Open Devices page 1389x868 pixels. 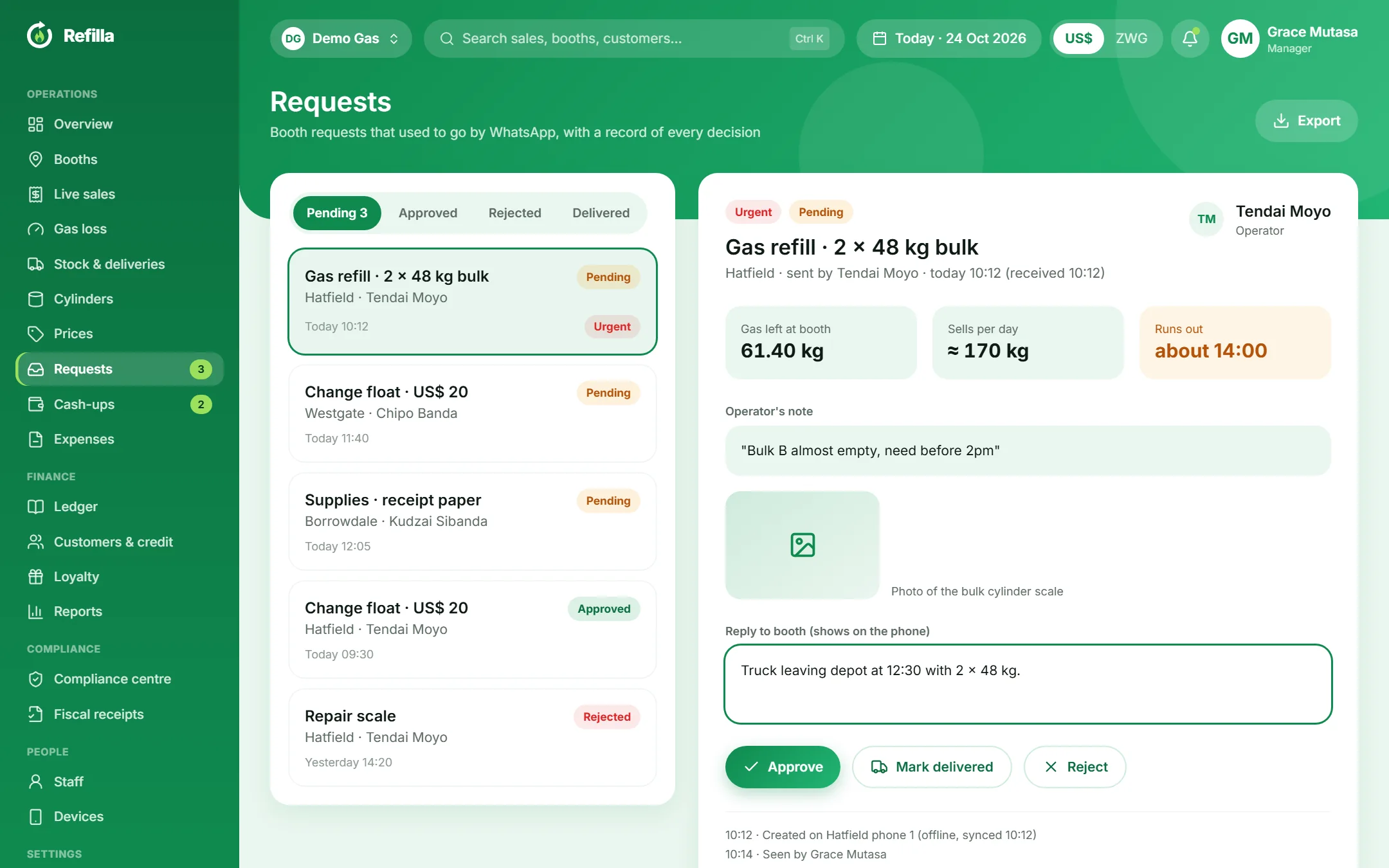pos(120,817)
